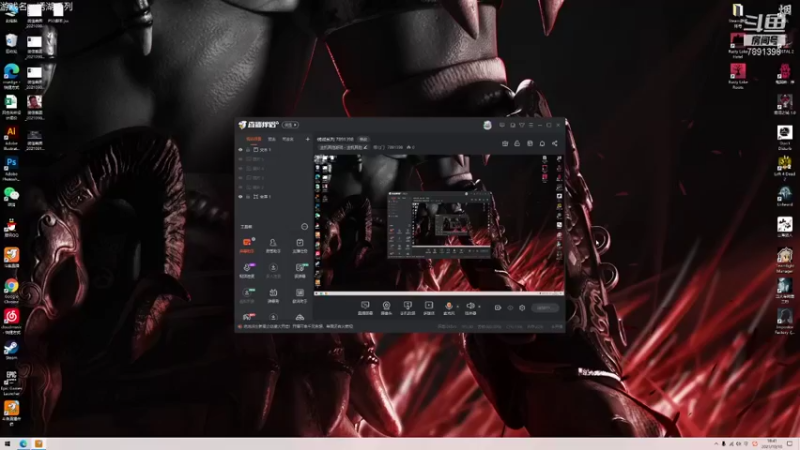The height and width of the screenshot is (450, 800).
Task: Open the filmstrip tool with green badge
Action: tap(299, 269)
